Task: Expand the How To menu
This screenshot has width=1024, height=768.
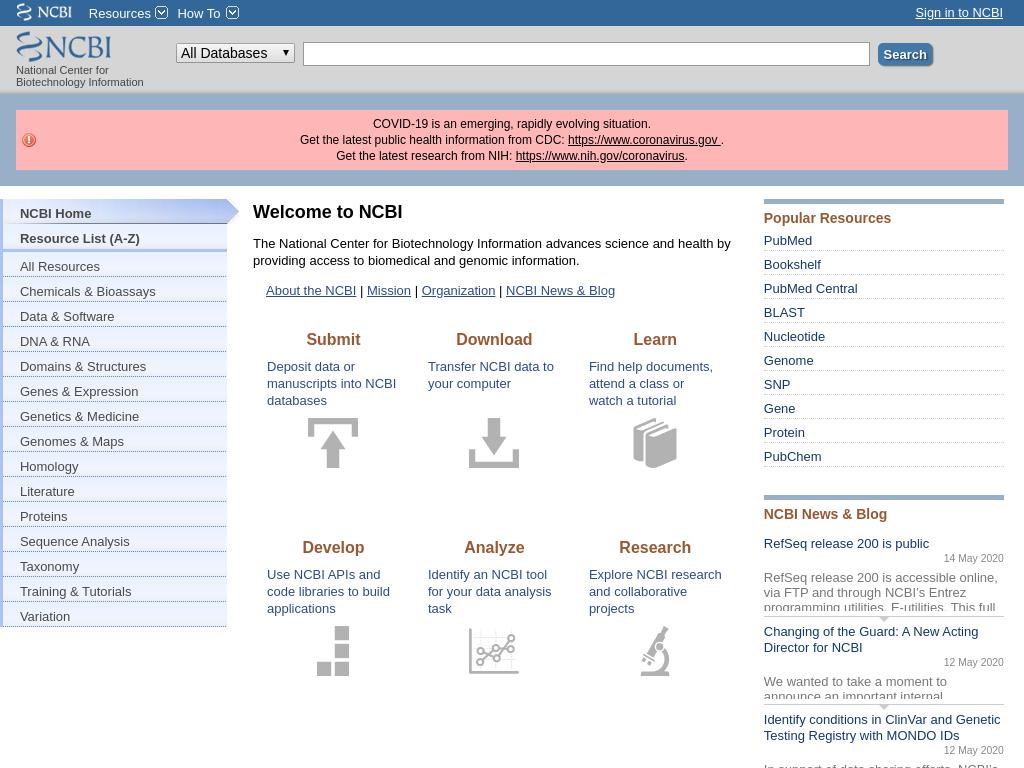Action: coord(207,13)
